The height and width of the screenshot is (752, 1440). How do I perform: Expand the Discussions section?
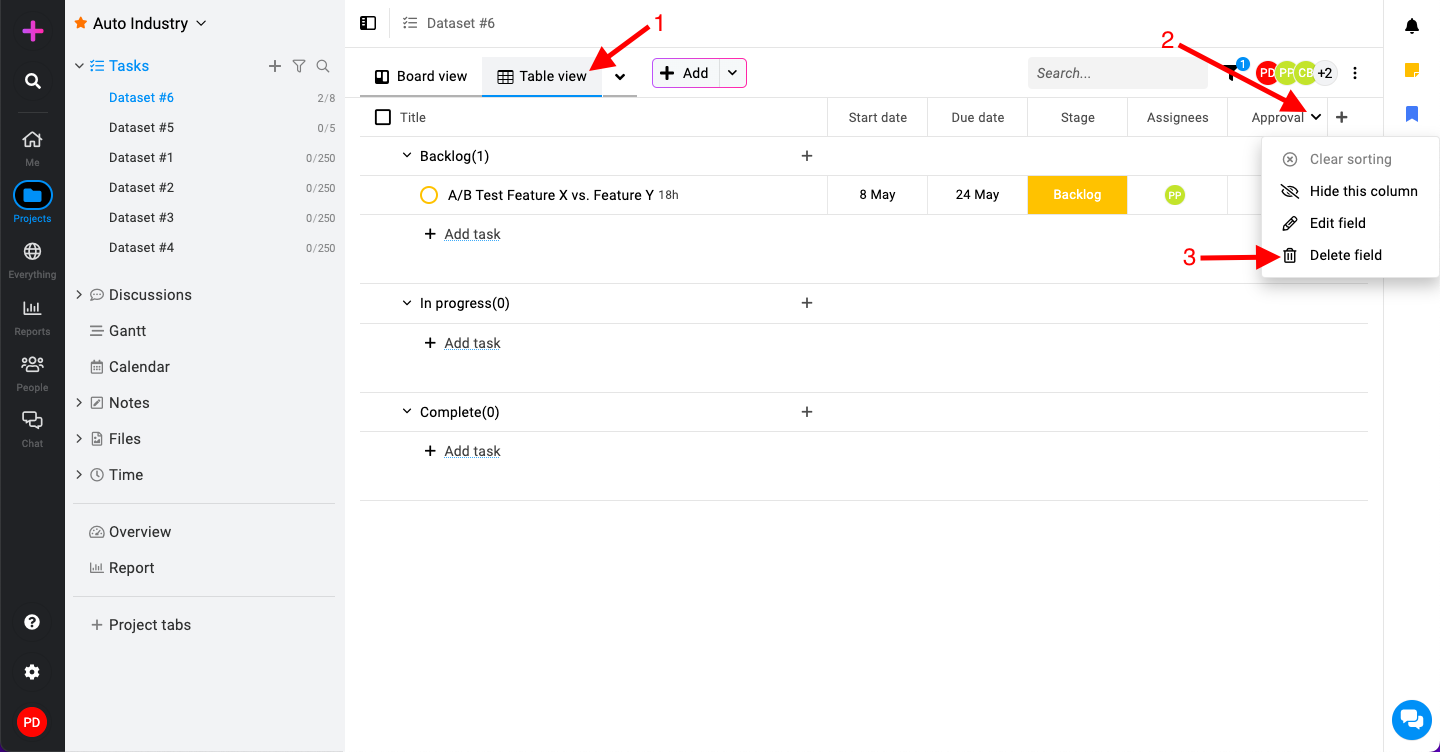79,294
